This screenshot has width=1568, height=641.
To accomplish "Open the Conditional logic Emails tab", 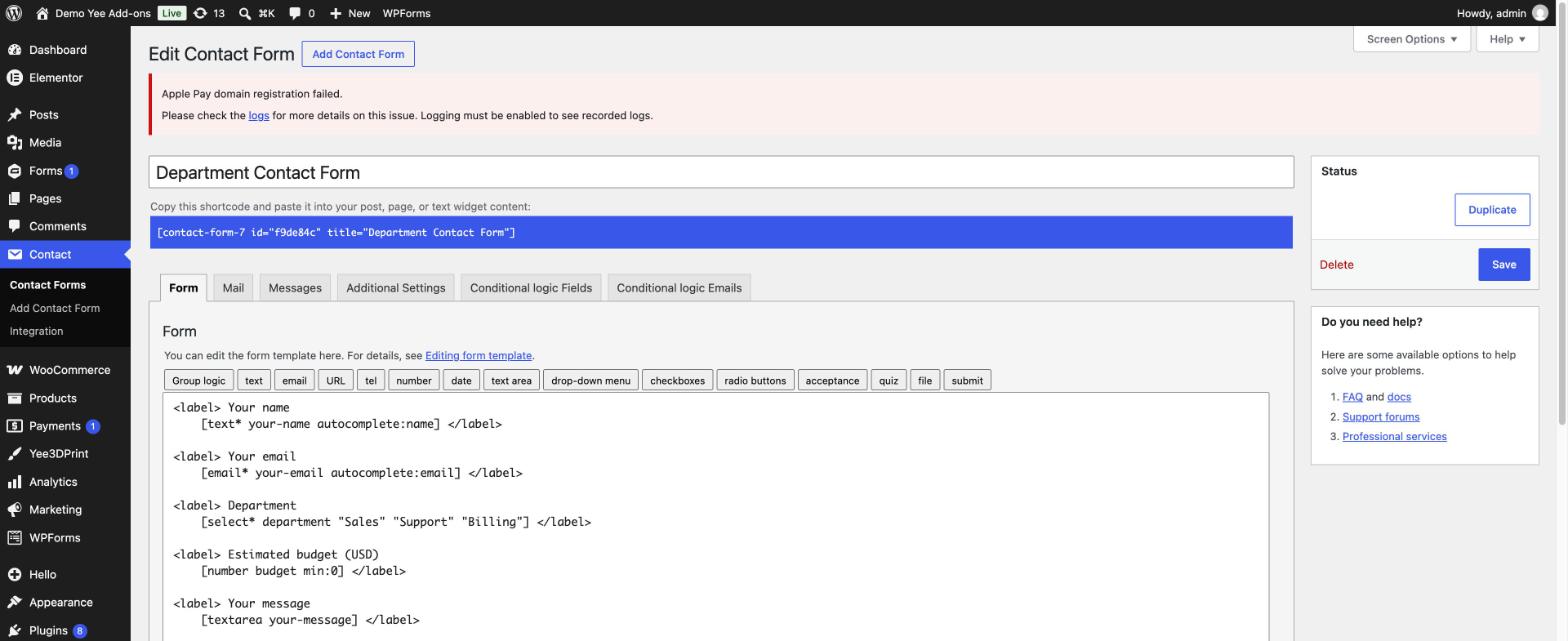I will point(679,288).
